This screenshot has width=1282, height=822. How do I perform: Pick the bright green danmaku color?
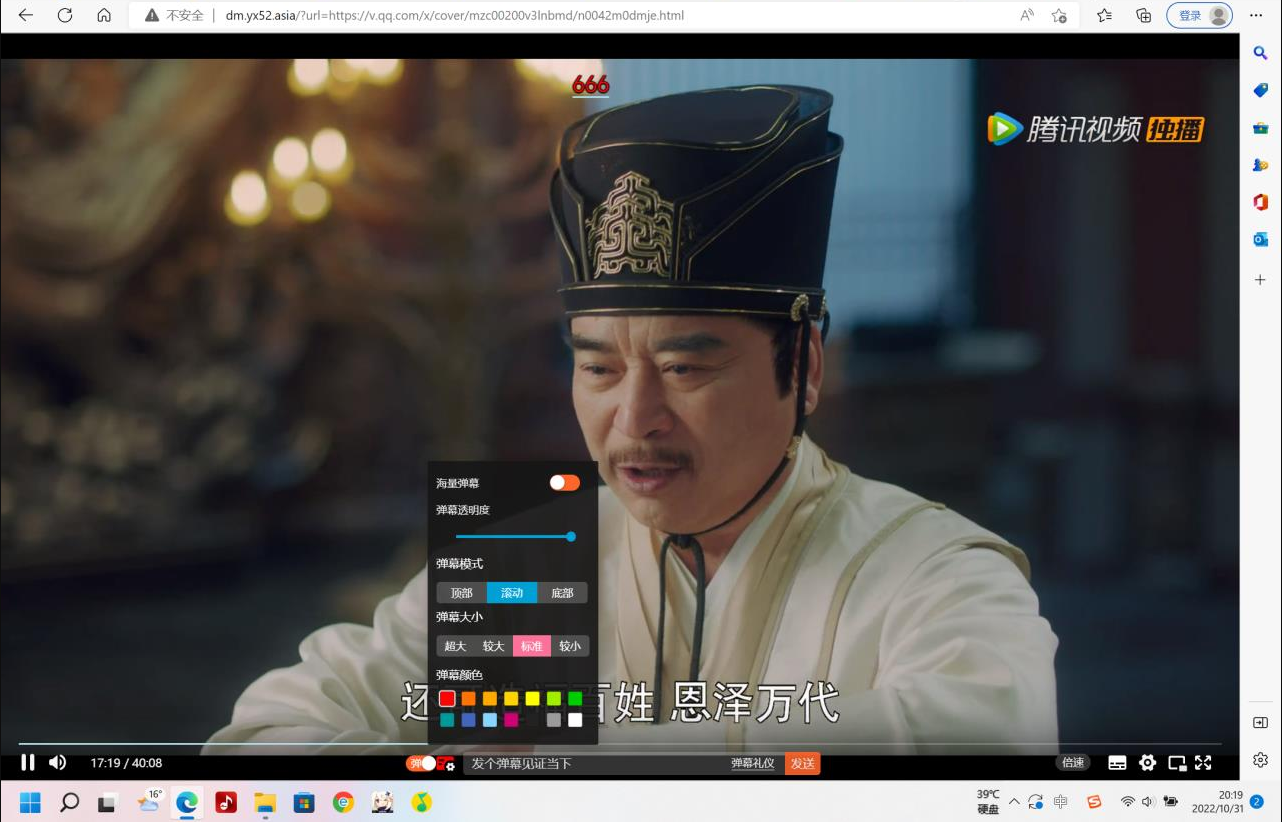(575, 698)
